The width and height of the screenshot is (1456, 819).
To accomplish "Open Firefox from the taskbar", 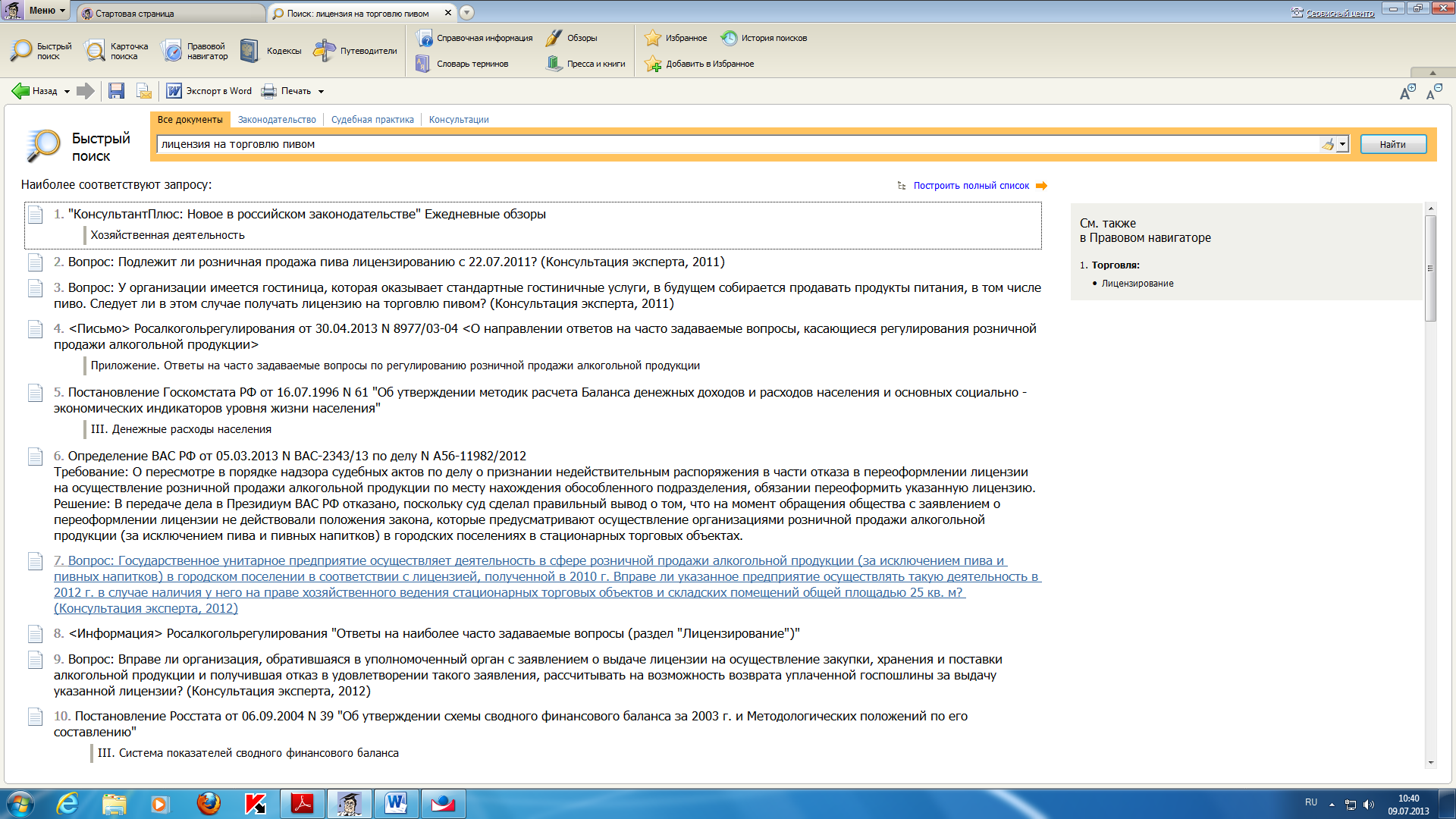I will tap(209, 804).
